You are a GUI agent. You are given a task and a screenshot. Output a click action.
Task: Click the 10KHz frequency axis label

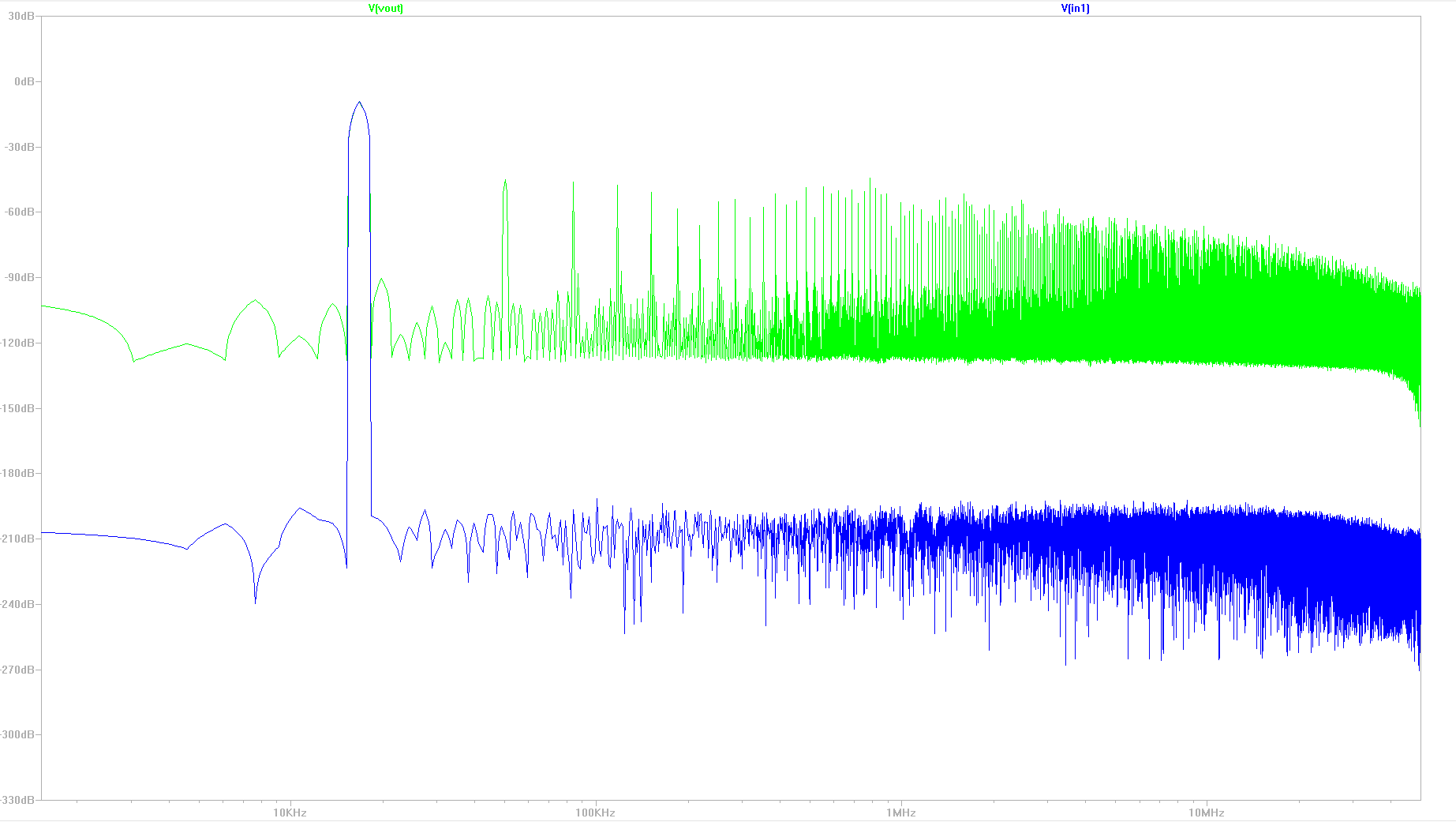(x=290, y=813)
